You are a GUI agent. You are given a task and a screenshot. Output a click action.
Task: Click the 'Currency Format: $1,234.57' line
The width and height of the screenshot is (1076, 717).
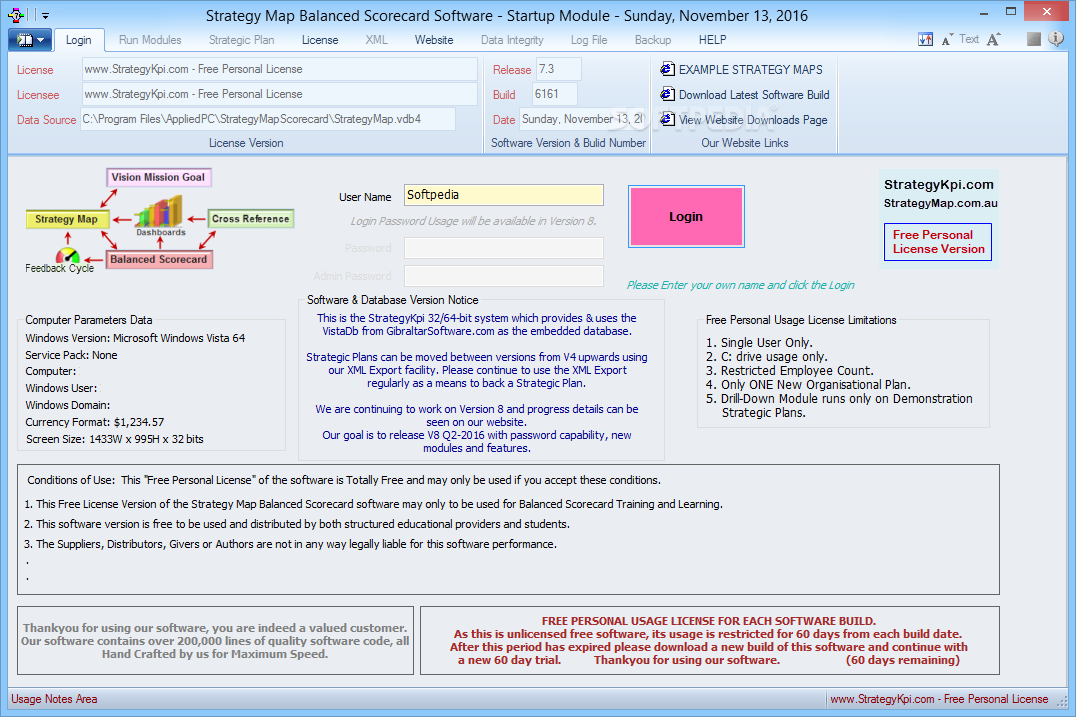pos(95,422)
